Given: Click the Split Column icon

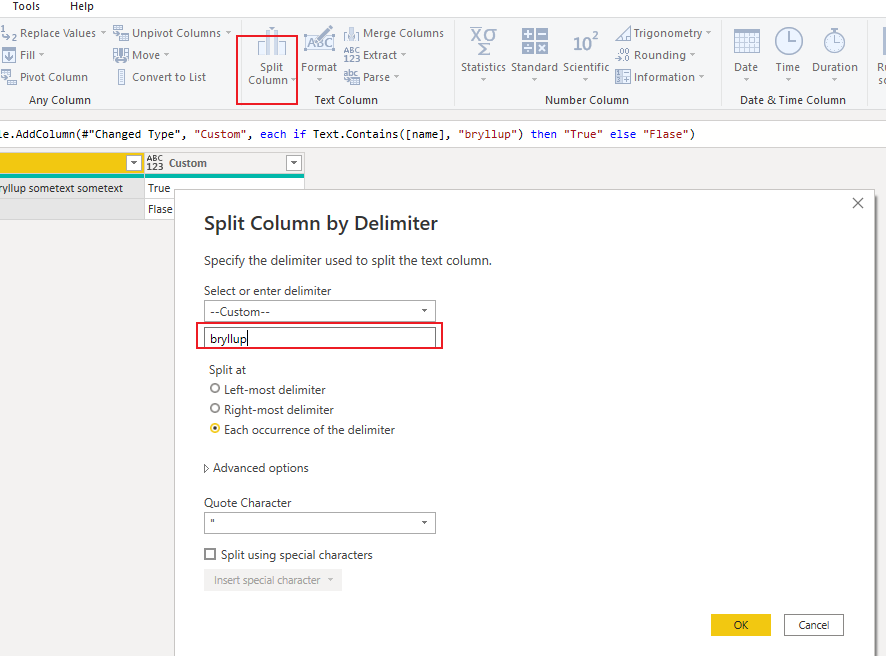Looking at the screenshot, I should click(271, 43).
